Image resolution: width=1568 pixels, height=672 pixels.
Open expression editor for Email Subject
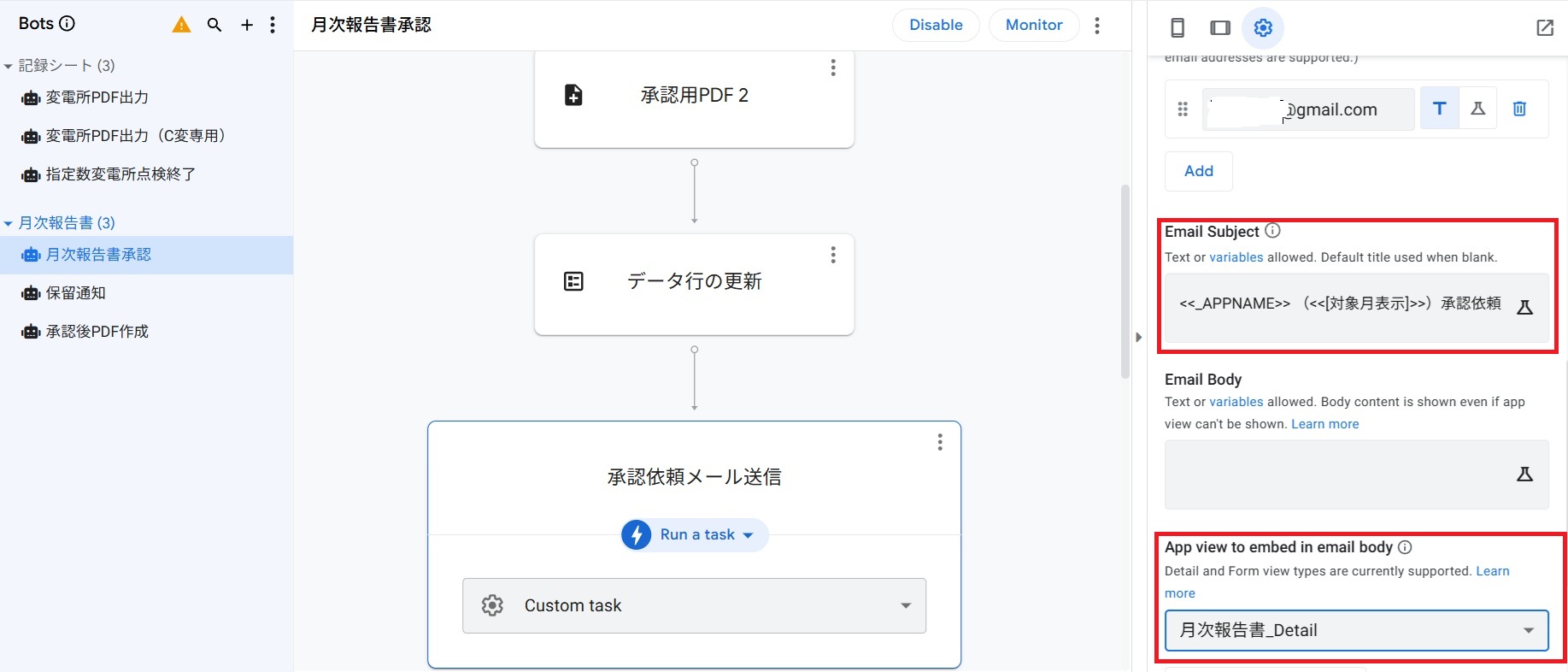pos(1524,308)
